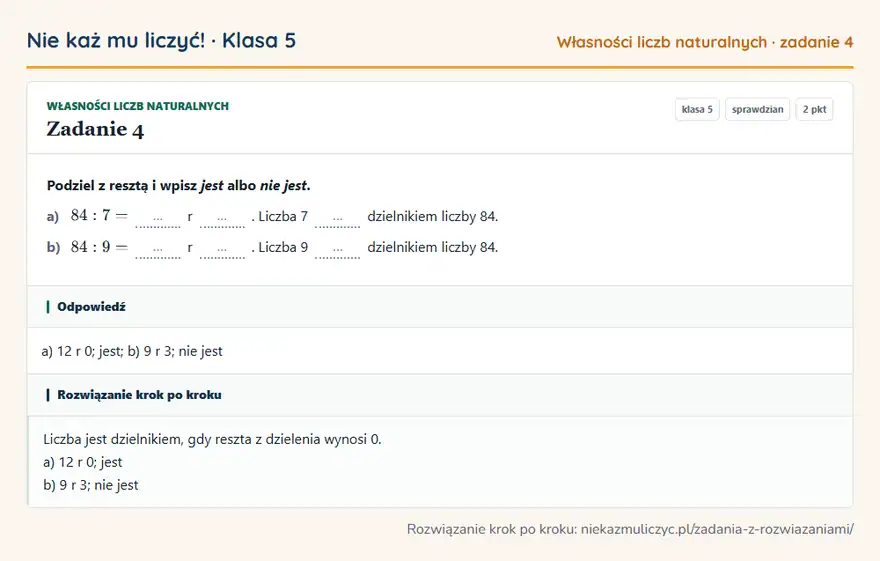Click the '2 pkt' tag
Viewport: 880px width, 561px height.
coord(814,109)
